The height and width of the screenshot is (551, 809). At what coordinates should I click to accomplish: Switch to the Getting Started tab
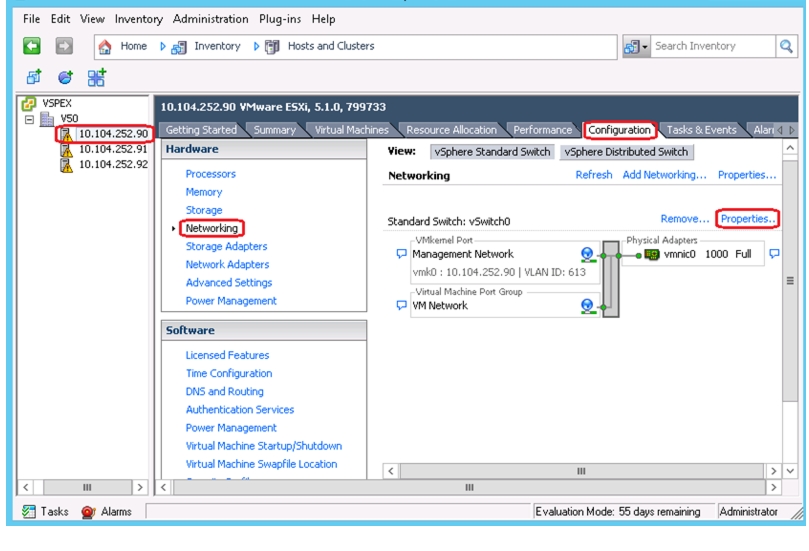201,130
